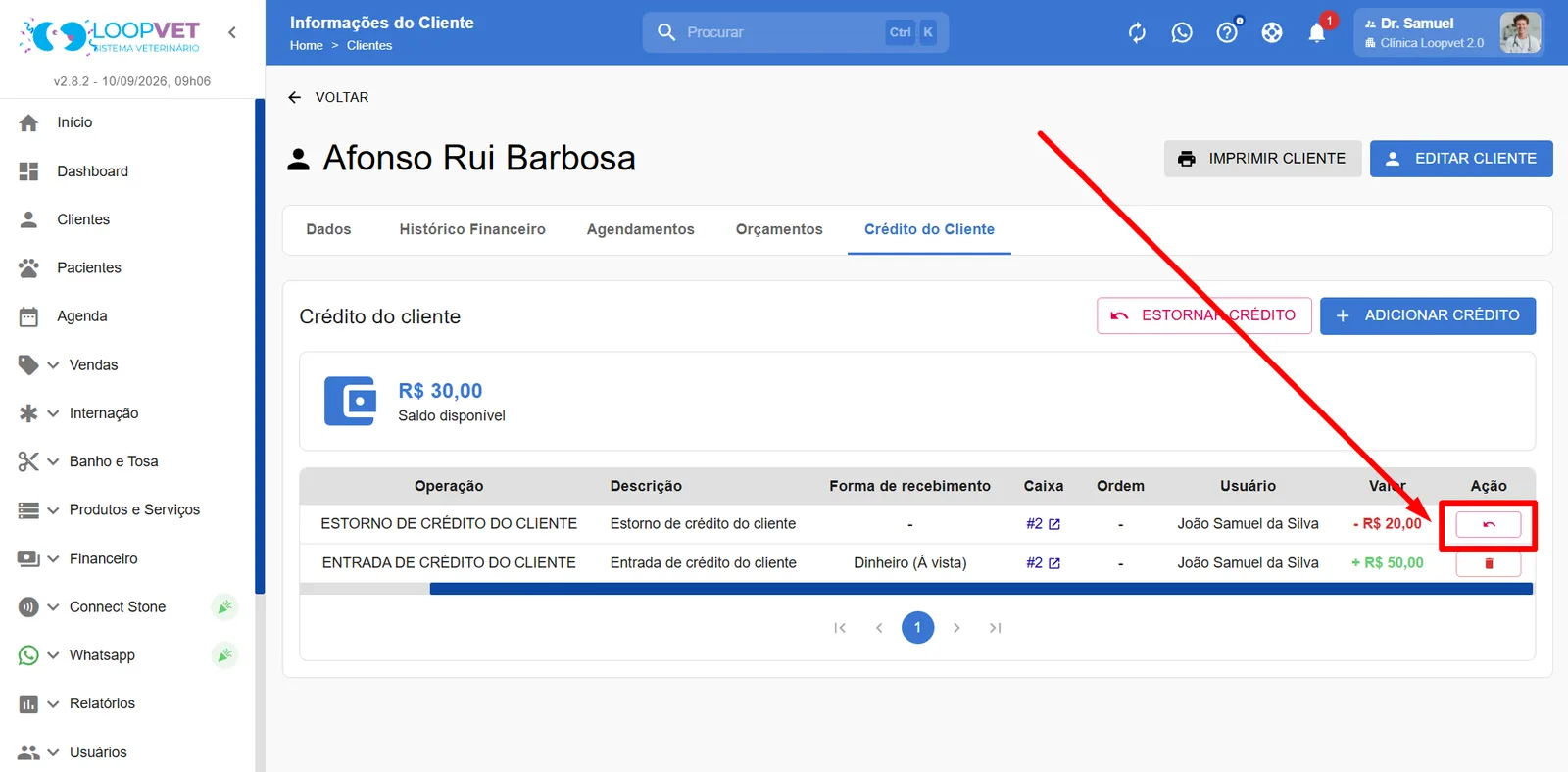Open the help question mark icon
This screenshot has width=1568, height=772.
click(1227, 32)
